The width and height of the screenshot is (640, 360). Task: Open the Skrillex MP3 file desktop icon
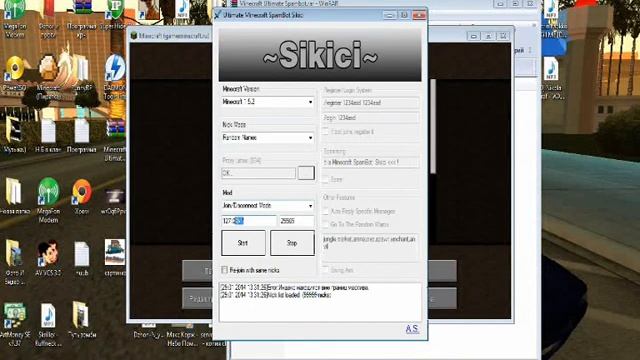48,316
